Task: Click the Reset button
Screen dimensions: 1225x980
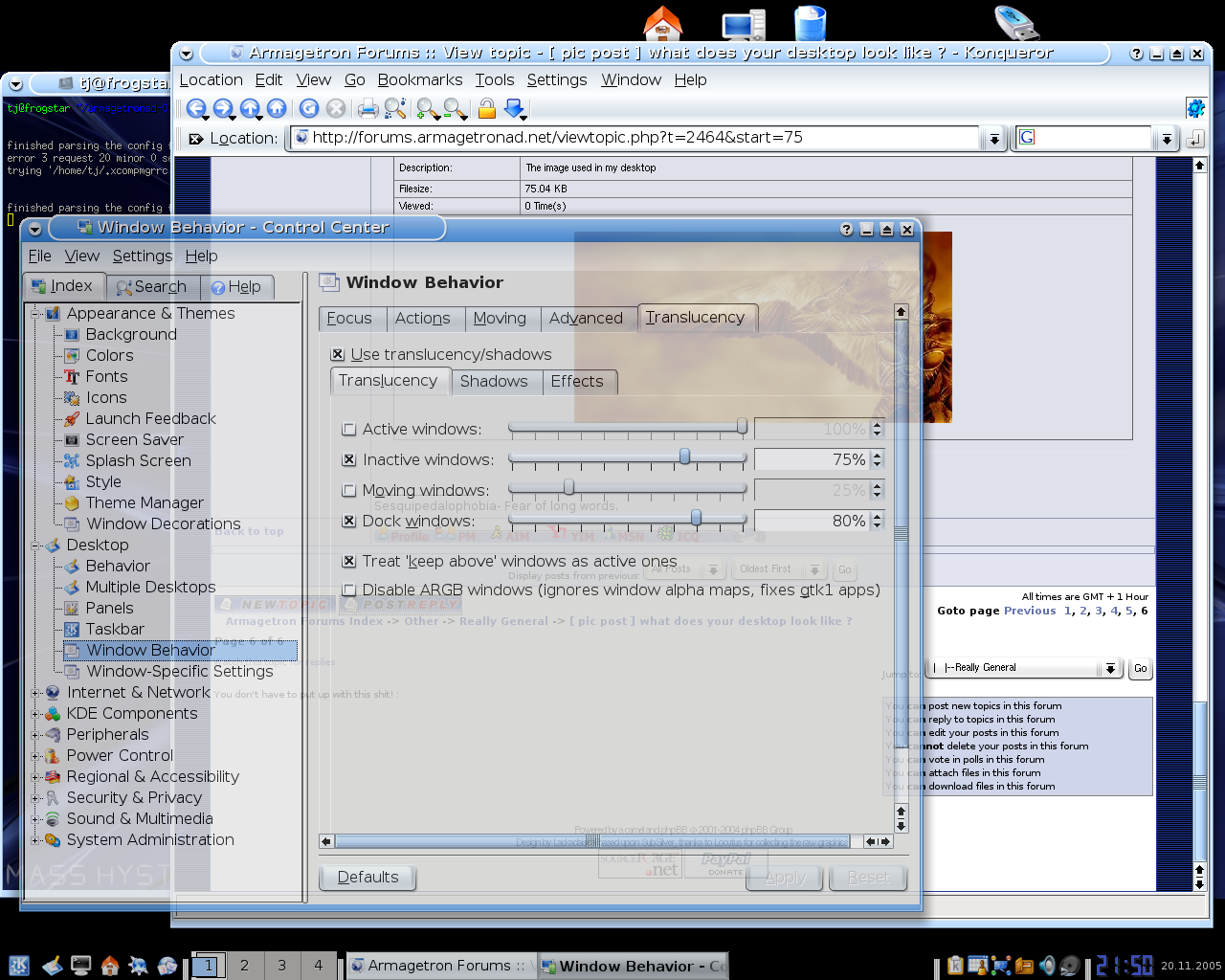Action: pos(868,878)
